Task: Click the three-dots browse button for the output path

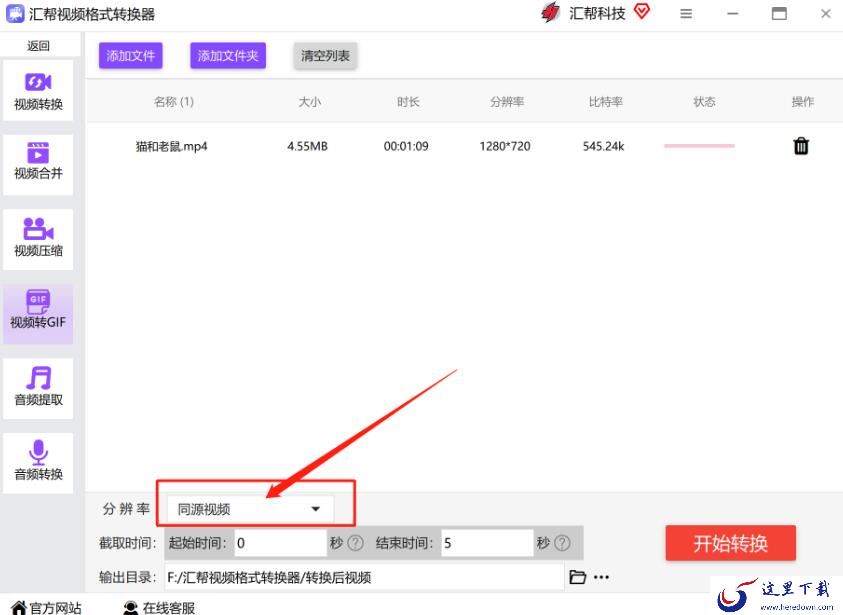Action: pyautogui.click(x=601, y=577)
